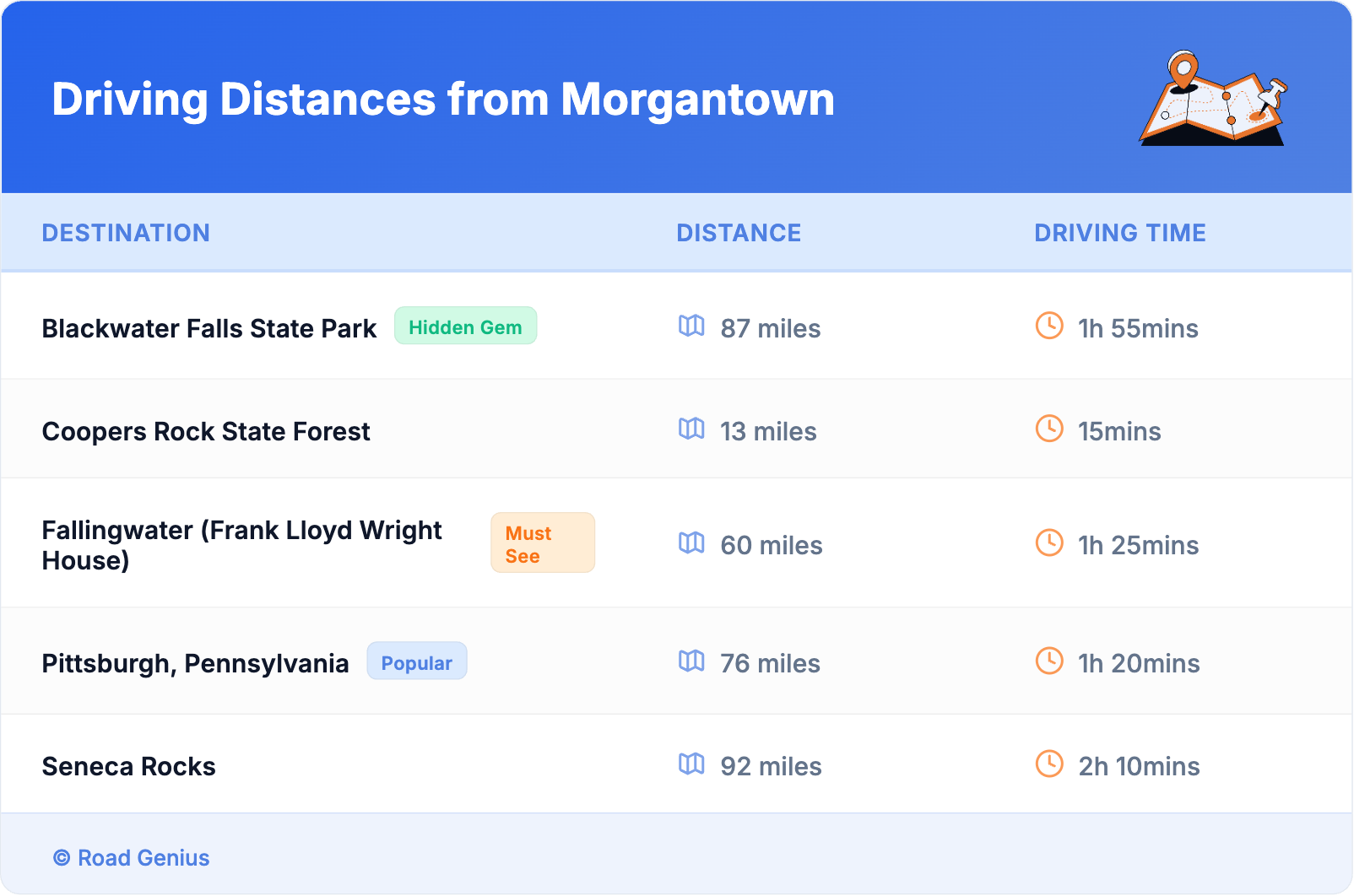Click the map illustration icon in the header
The width and height of the screenshot is (1354, 896).
[x=1214, y=99]
